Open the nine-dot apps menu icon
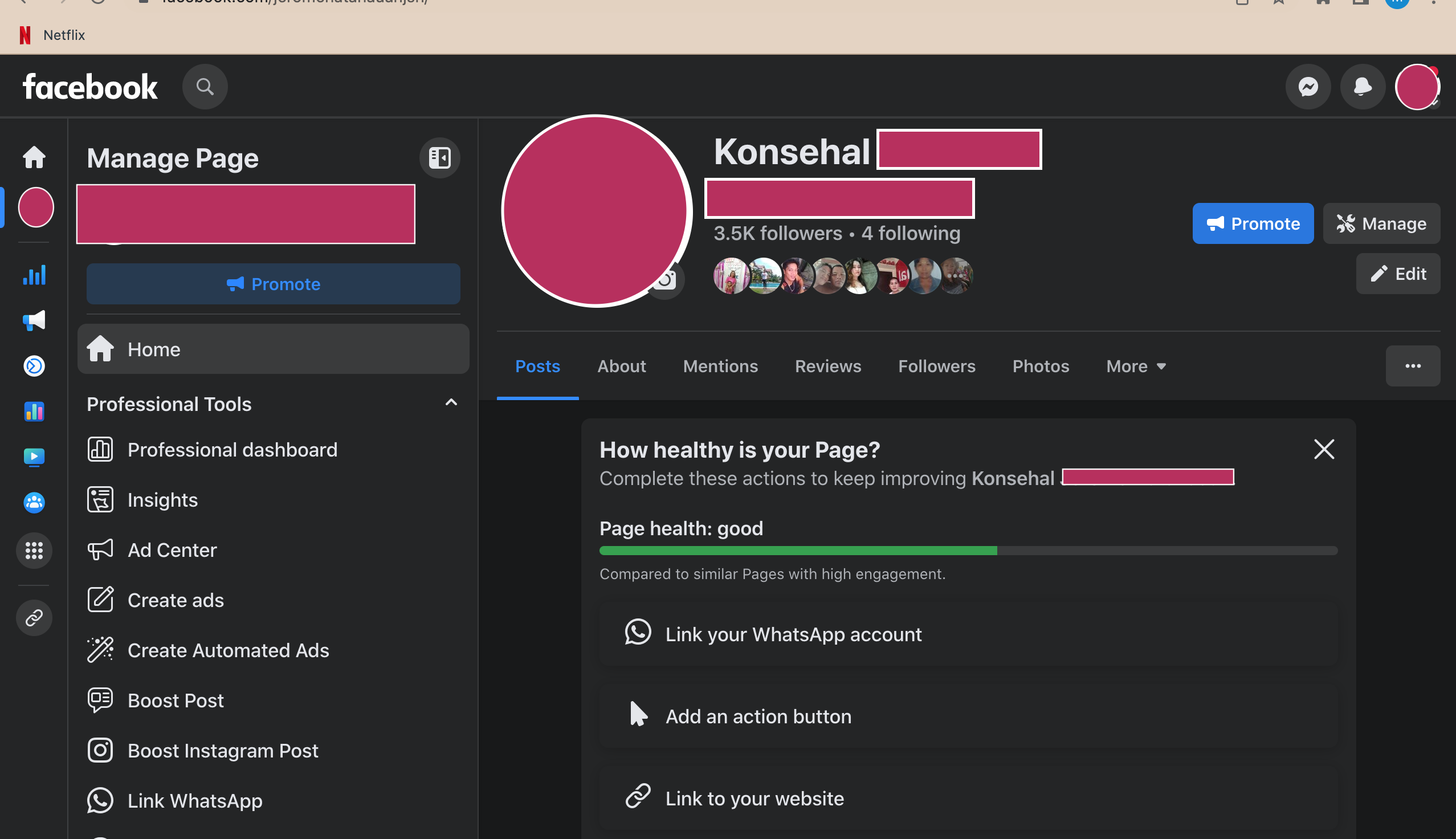Screen dimensions: 1456x839 tap(34, 550)
